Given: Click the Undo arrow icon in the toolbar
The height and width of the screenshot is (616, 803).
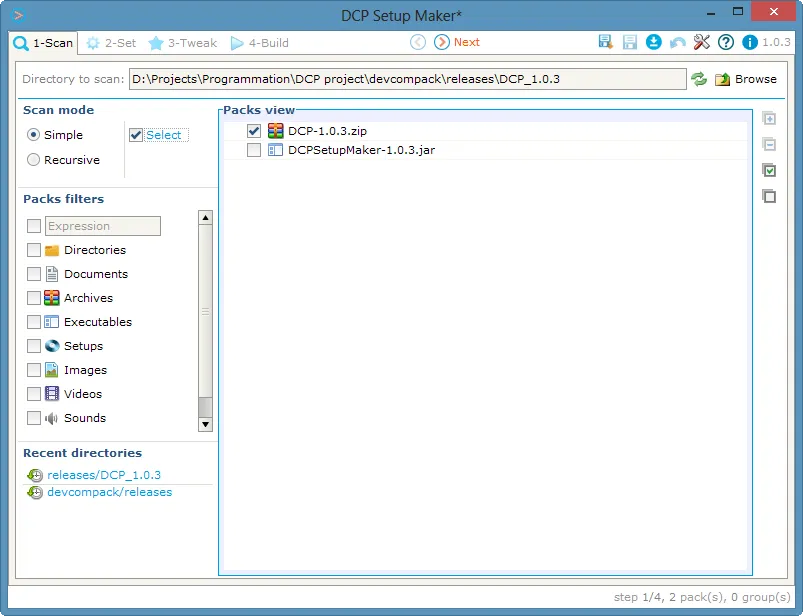Looking at the screenshot, I should coord(677,43).
